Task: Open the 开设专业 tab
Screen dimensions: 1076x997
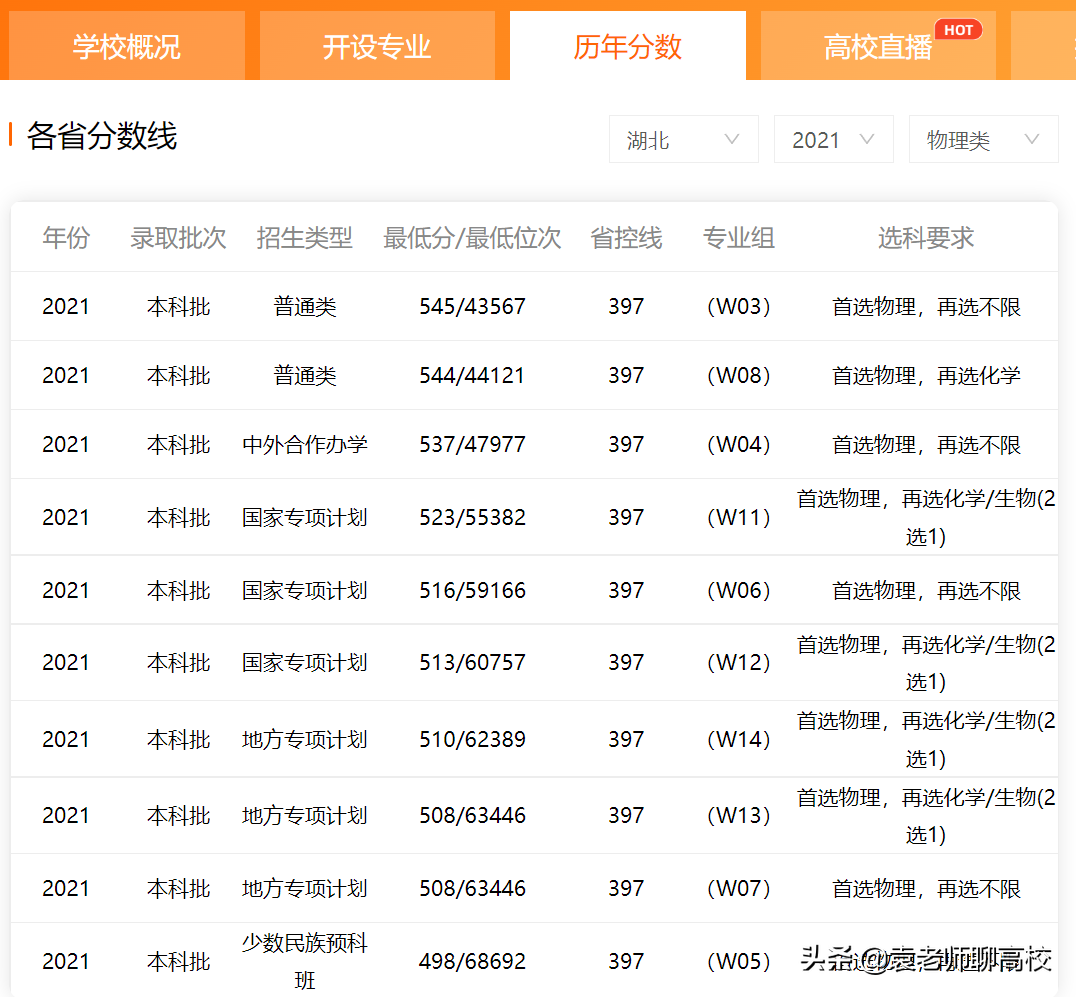Action: click(x=377, y=46)
